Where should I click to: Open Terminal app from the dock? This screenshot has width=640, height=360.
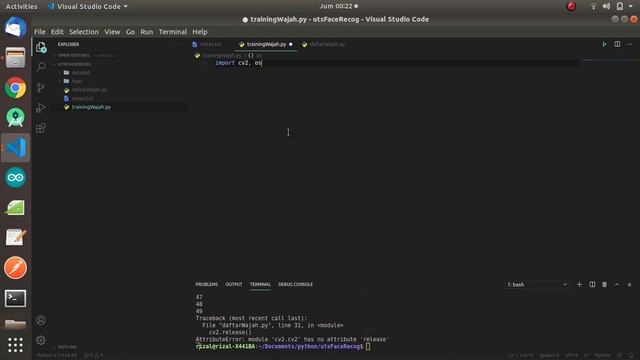[16, 298]
